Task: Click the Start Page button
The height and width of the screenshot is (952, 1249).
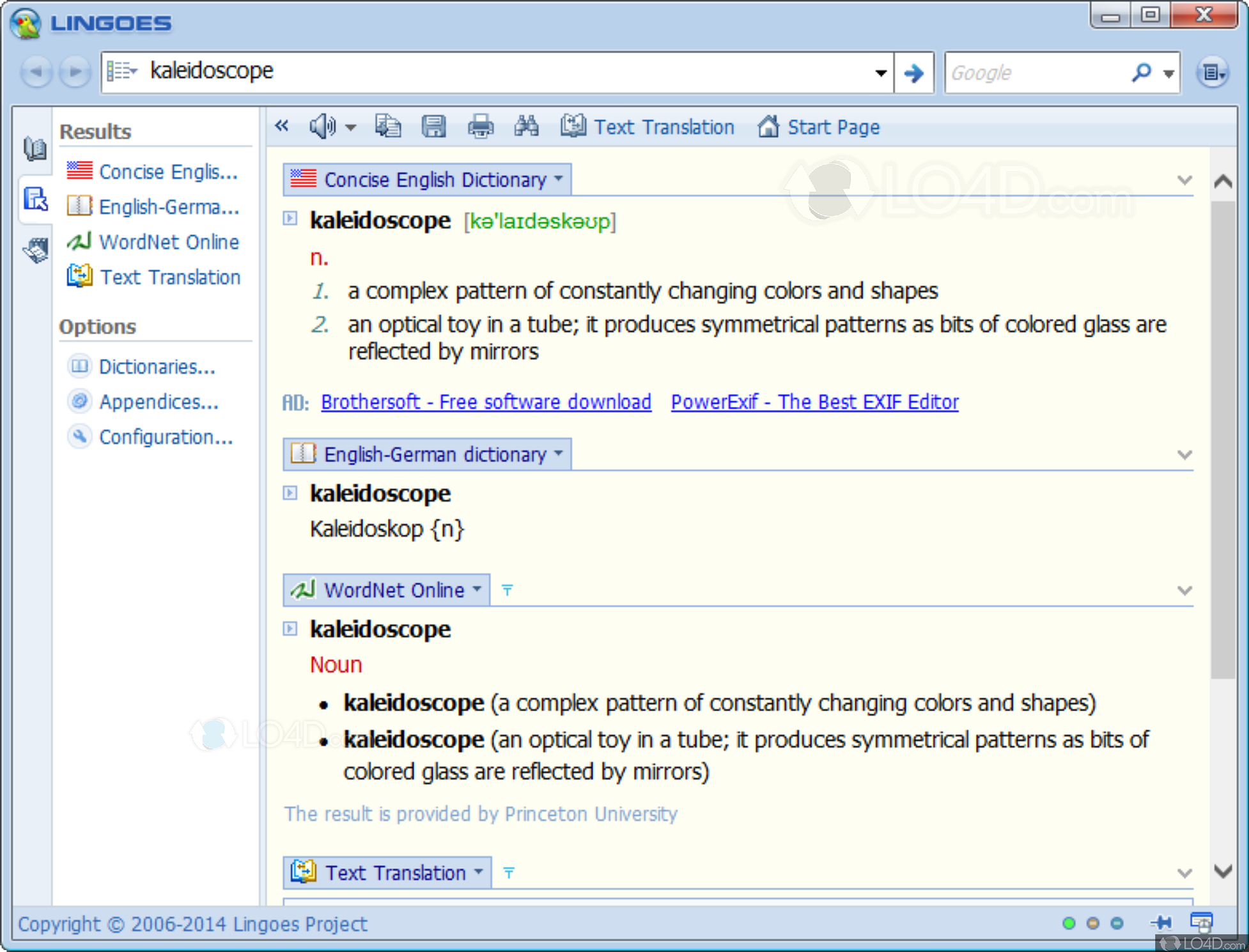Action: [819, 127]
